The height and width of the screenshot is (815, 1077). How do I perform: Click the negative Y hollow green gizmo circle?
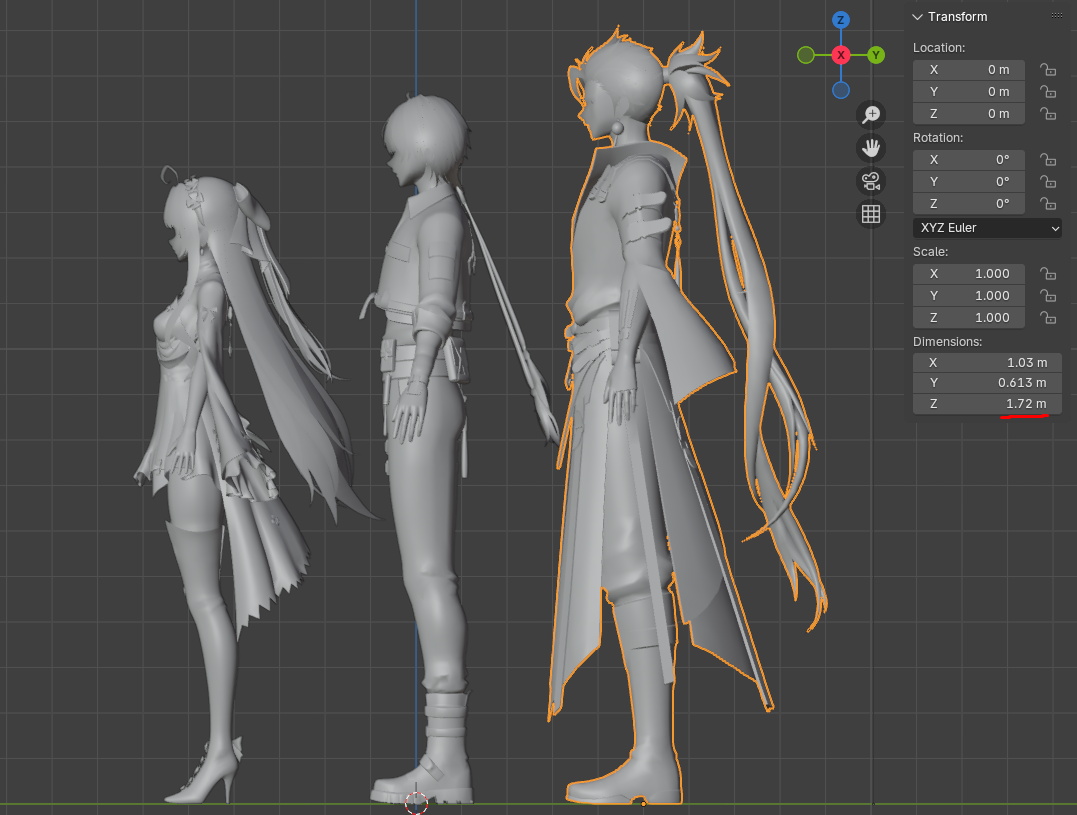click(x=806, y=55)
